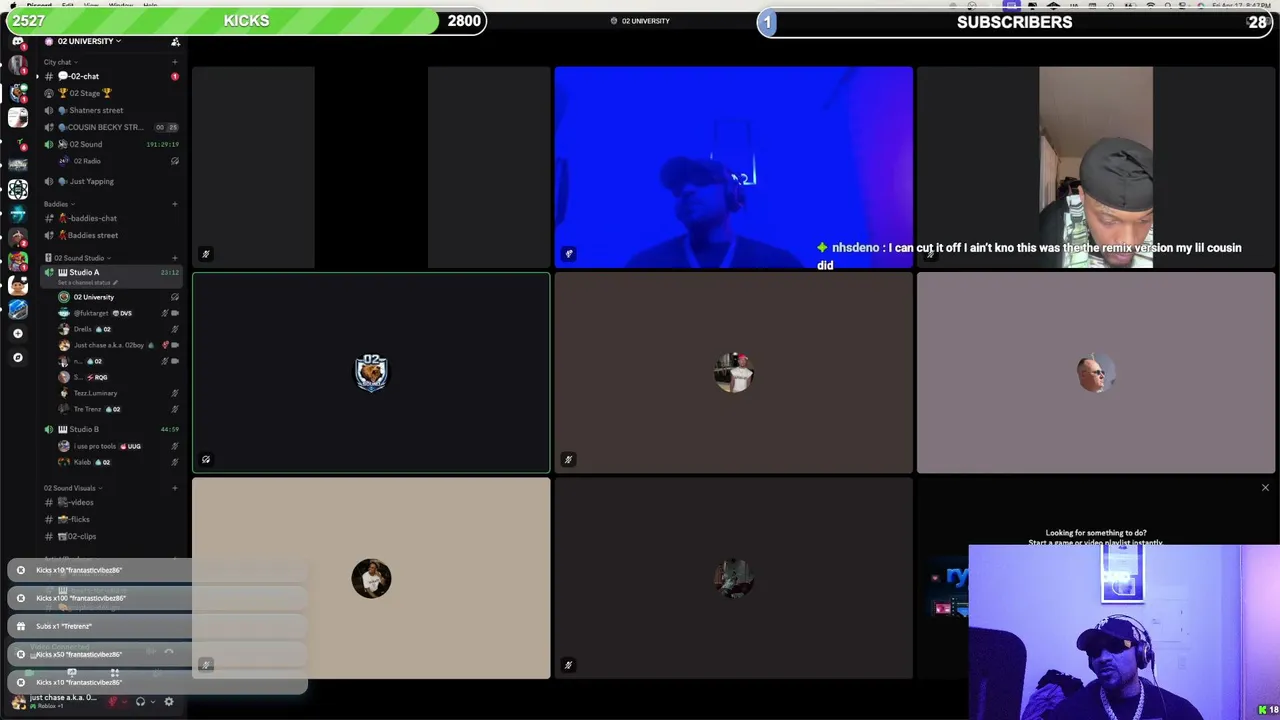Click the KICKS goal progress bar
This screenshot has width=1280, height=720.
[x=246, y=21]
